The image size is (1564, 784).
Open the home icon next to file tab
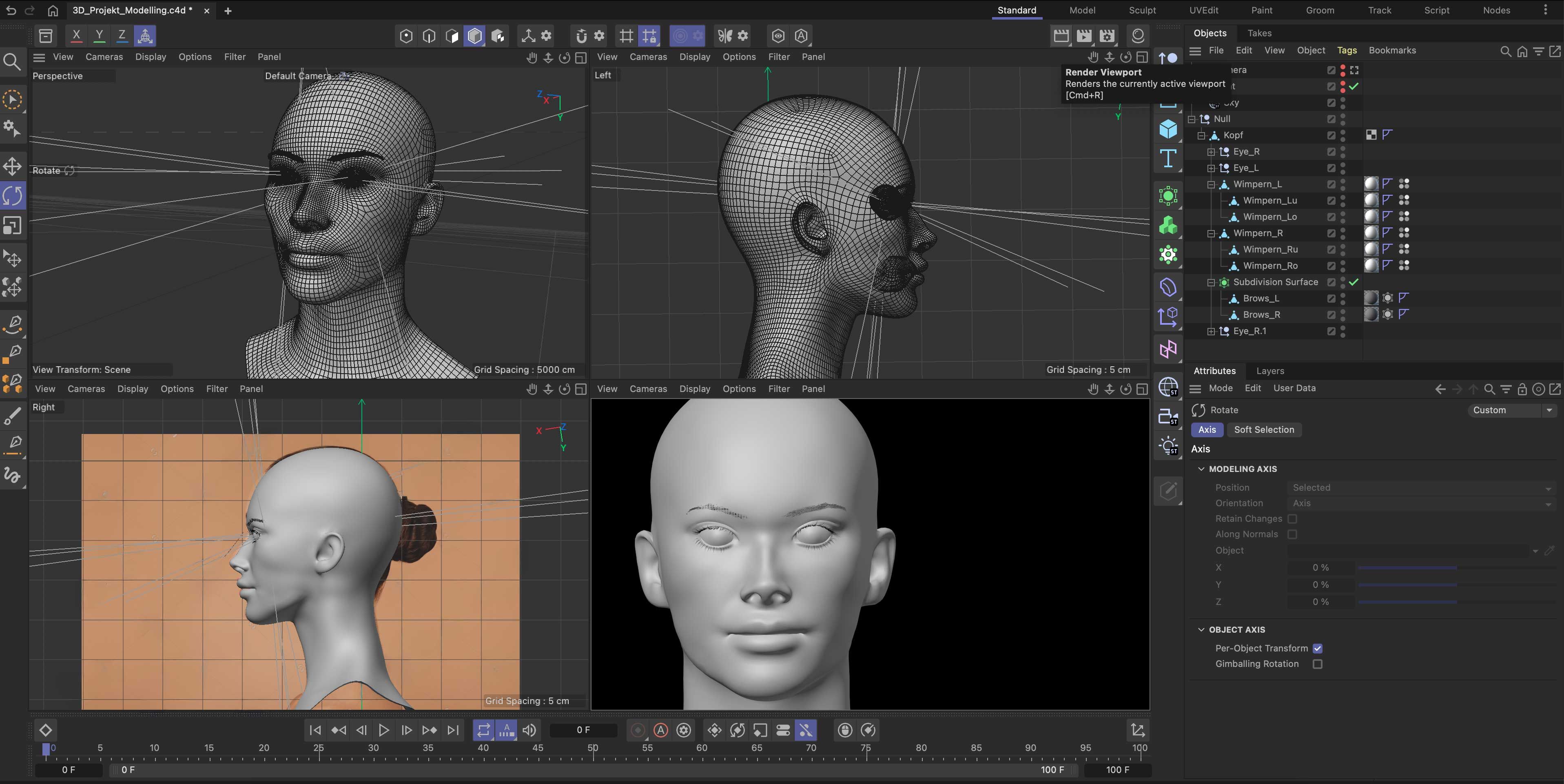coord(53,10)
